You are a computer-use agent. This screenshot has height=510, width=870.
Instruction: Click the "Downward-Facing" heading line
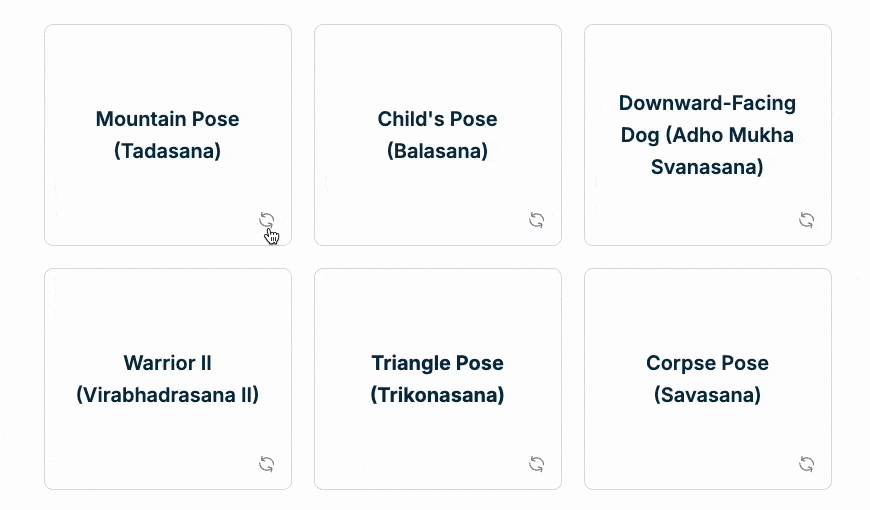[x=707, y=103]
